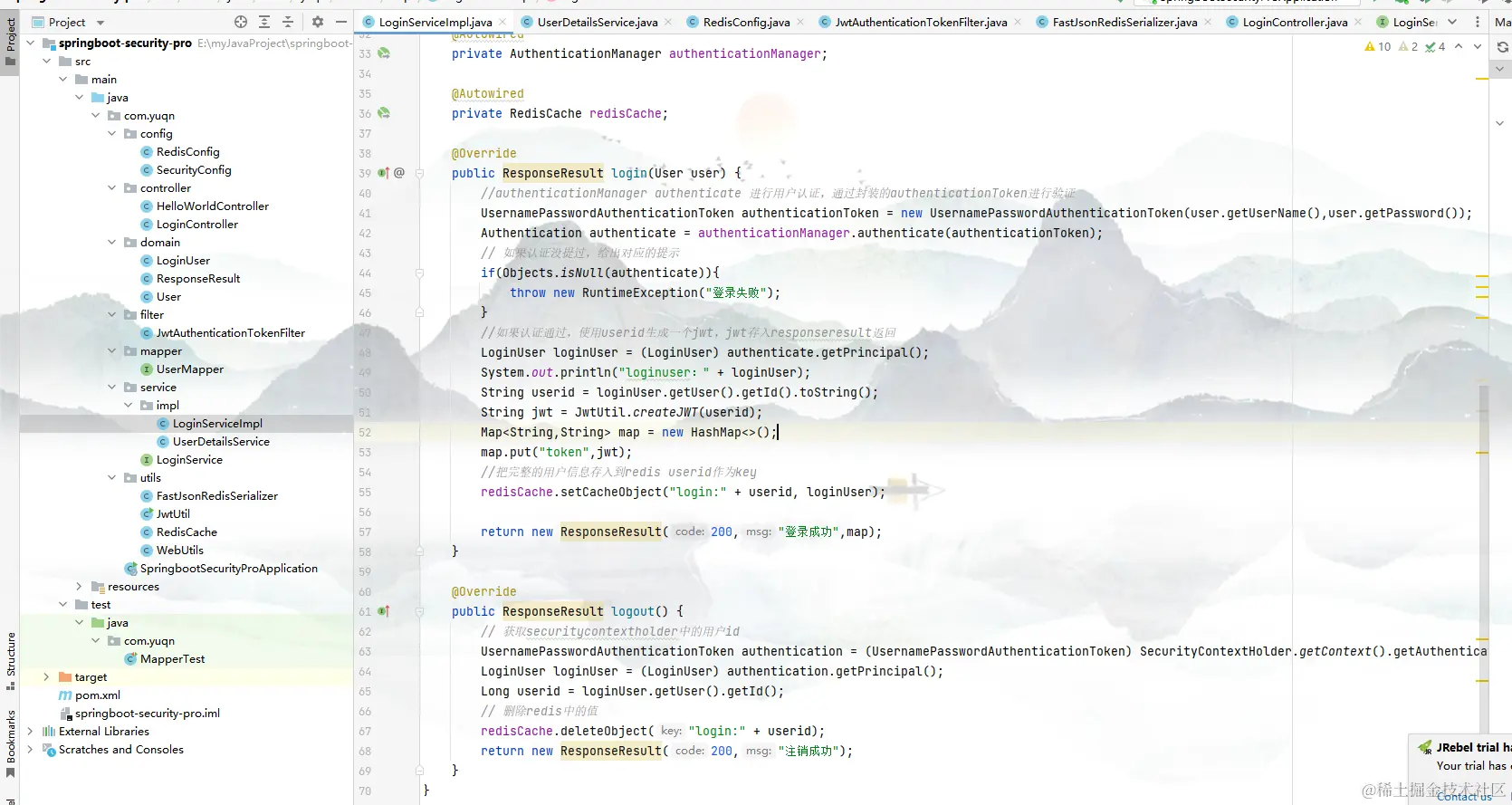Image resolution: width=1512 pixels, height=805 pixels.
Task: Select pom.xml file in tree
Action: point(98,695)
